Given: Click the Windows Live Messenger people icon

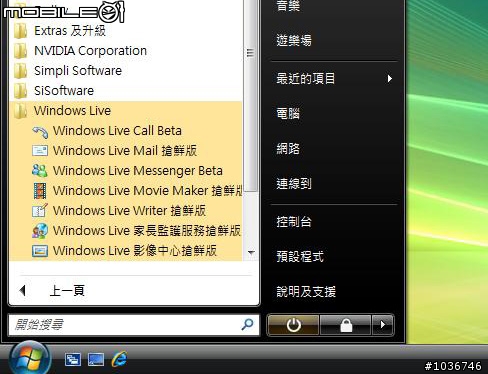Looking at the screenshot, I should click(40, 171).
